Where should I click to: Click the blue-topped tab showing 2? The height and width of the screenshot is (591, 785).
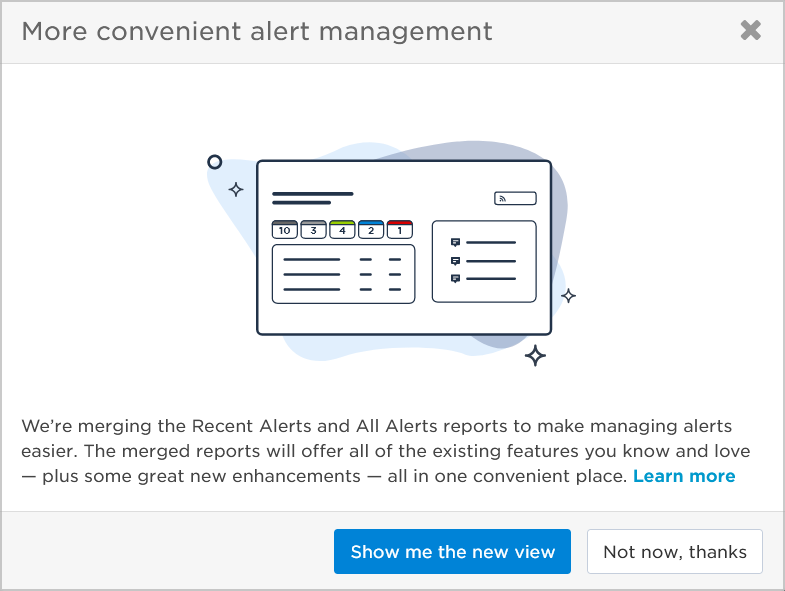coord(371,229)
